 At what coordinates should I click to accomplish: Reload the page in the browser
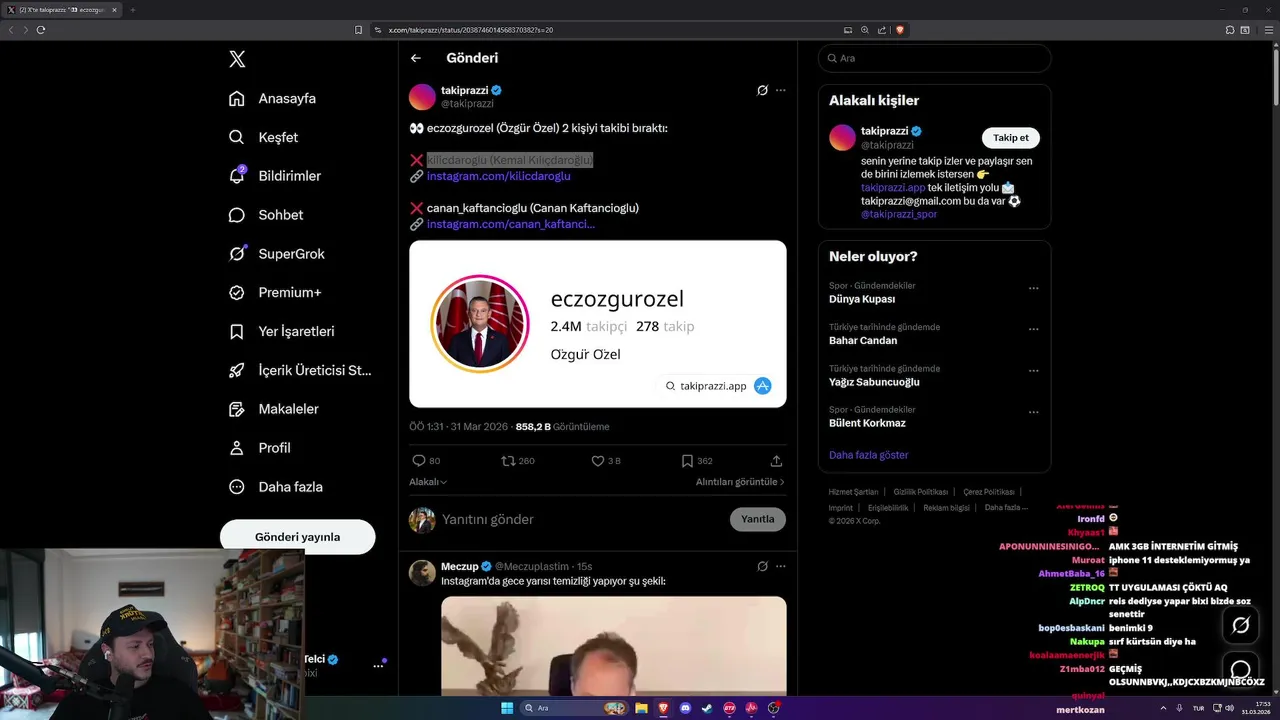[x=41, y=30]
